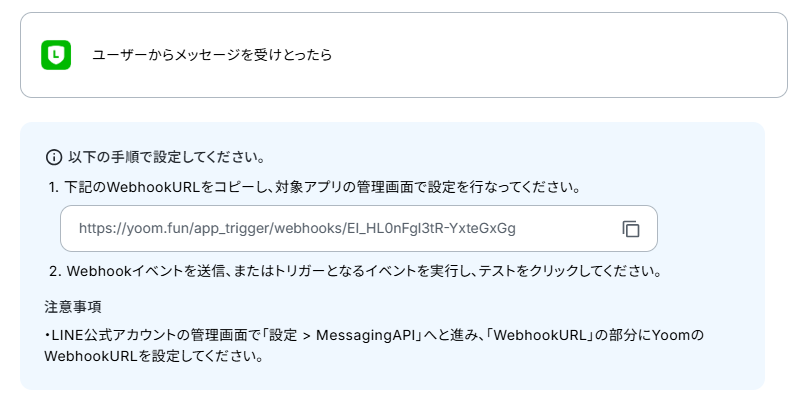Click the MessagingAPI text in the note

367,335
